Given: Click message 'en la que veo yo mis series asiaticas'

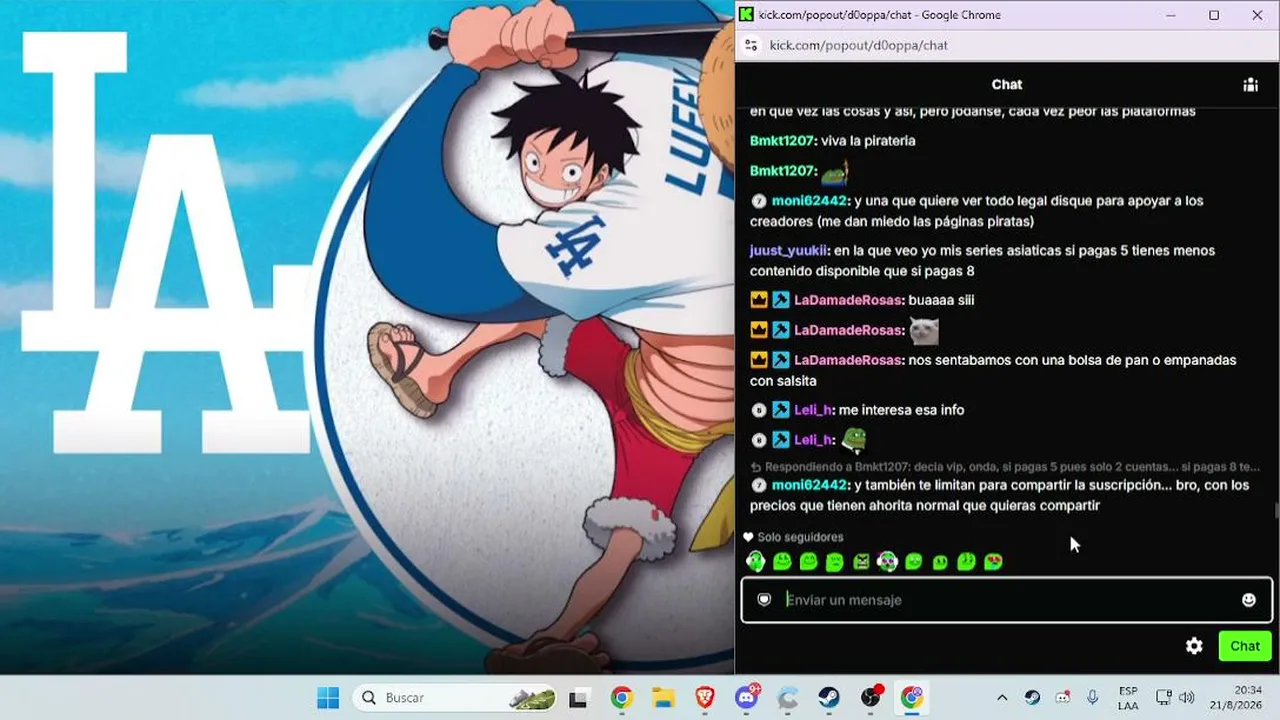Looking at the screenshot, I should [x=983, y=260].
